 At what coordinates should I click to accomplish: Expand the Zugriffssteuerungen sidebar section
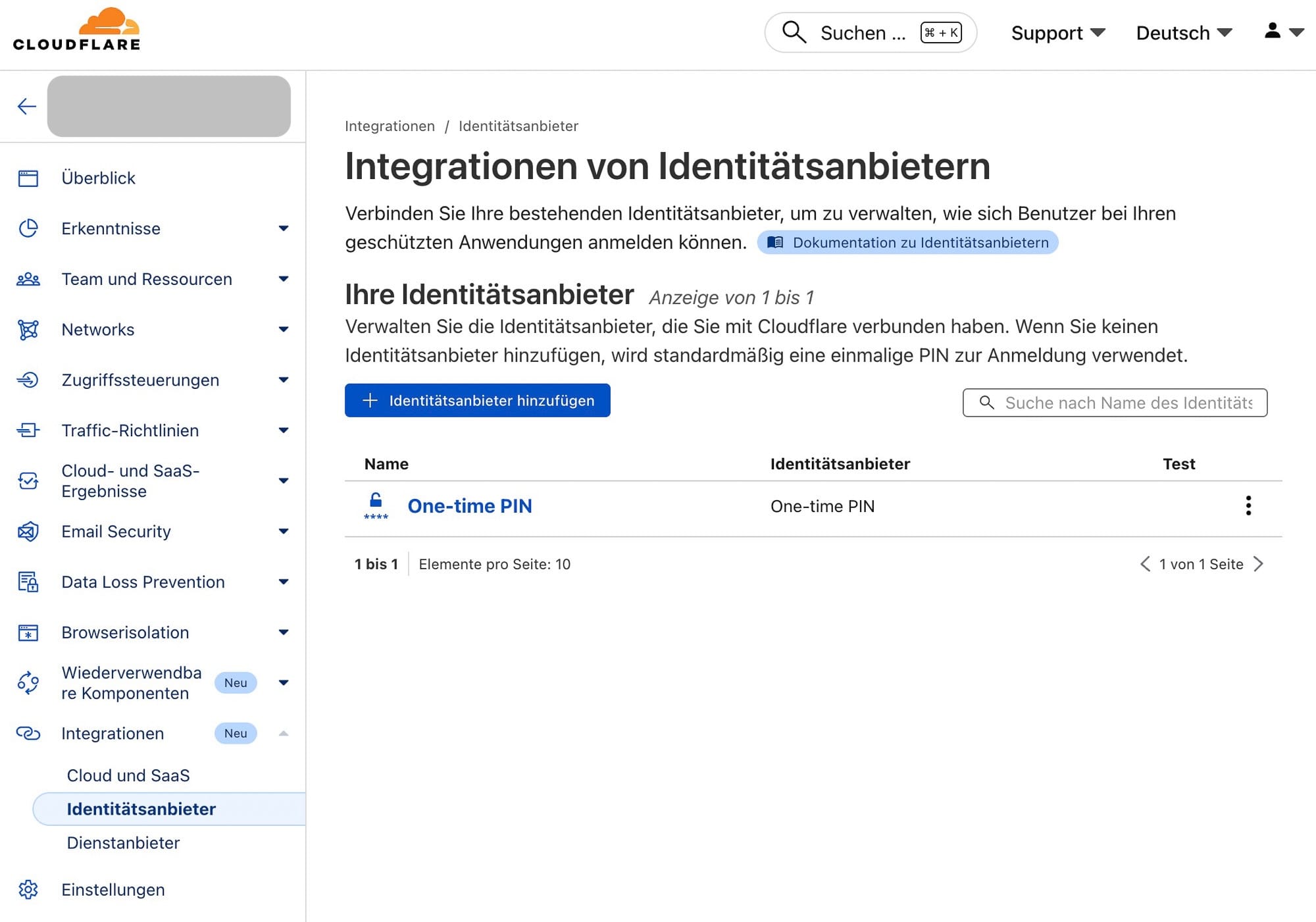pyautogui.click(x=283, y=380)
